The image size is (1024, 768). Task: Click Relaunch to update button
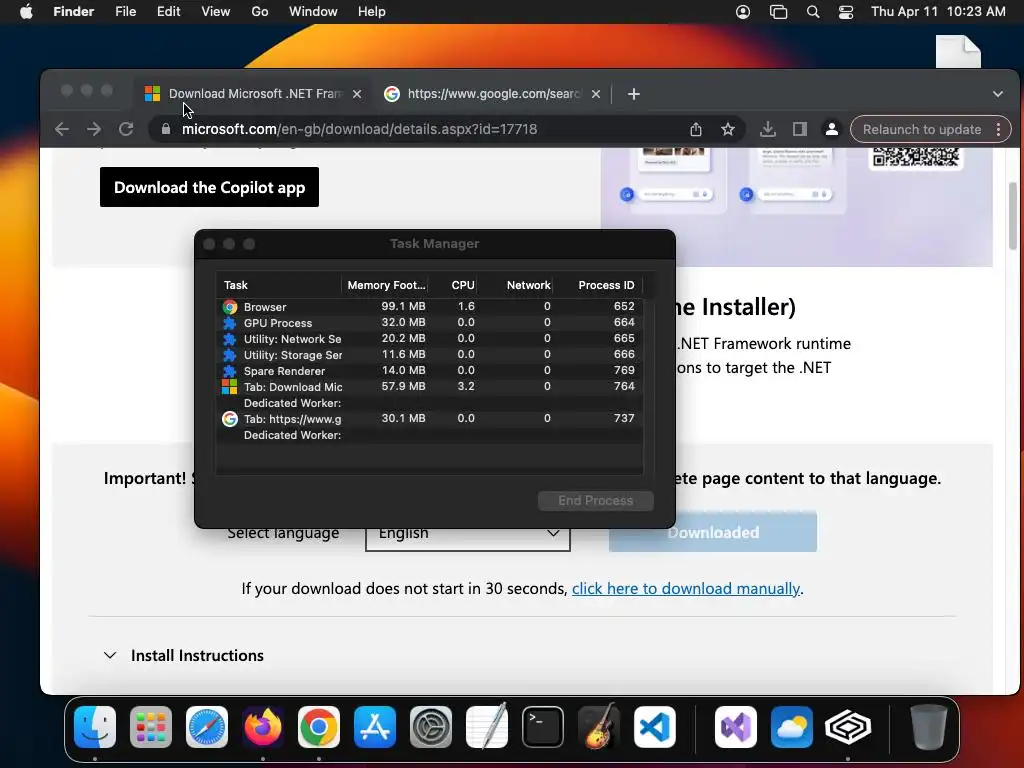coord(921,129)
